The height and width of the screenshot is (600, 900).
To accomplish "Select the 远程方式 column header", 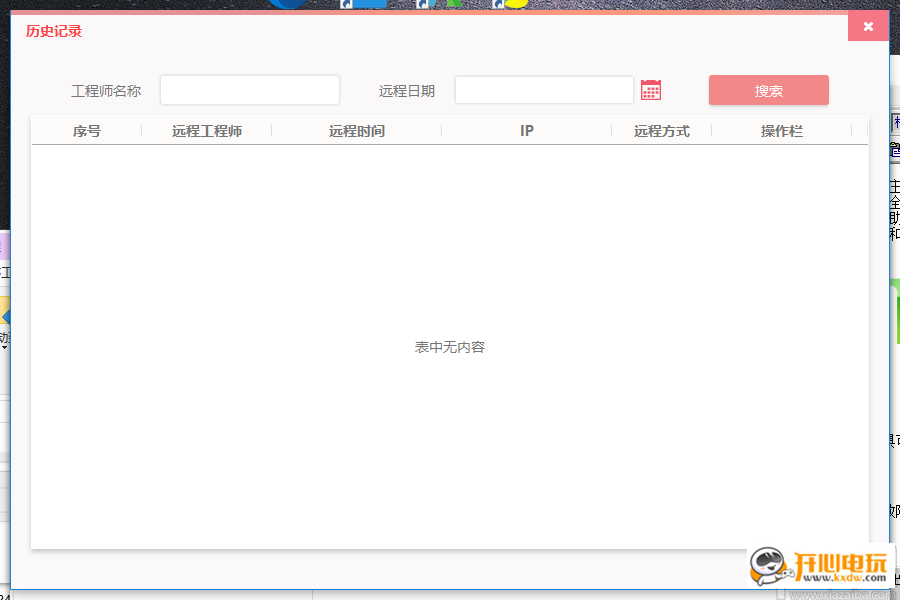I will (662, 131).
